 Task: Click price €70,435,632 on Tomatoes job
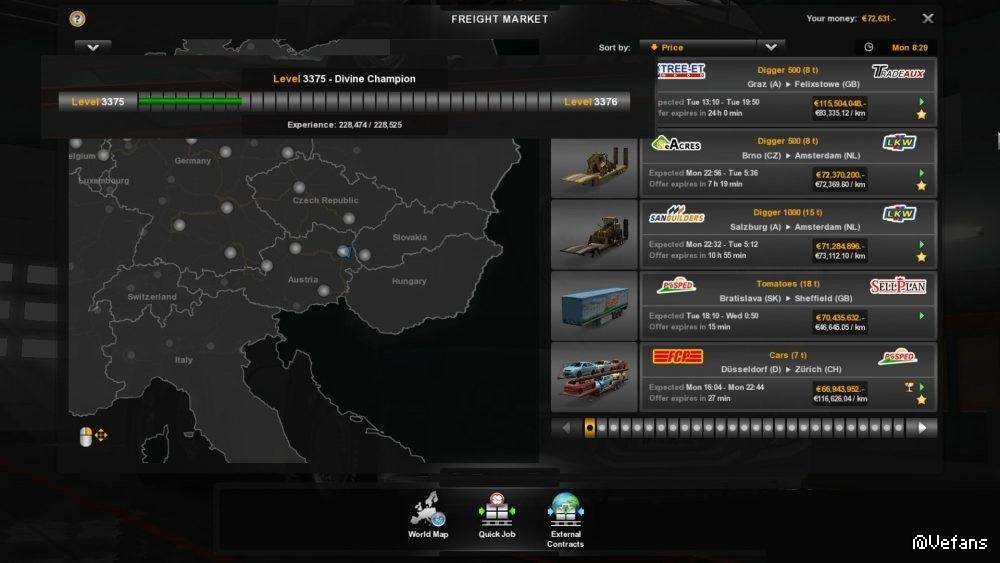[x=840, y=317]
